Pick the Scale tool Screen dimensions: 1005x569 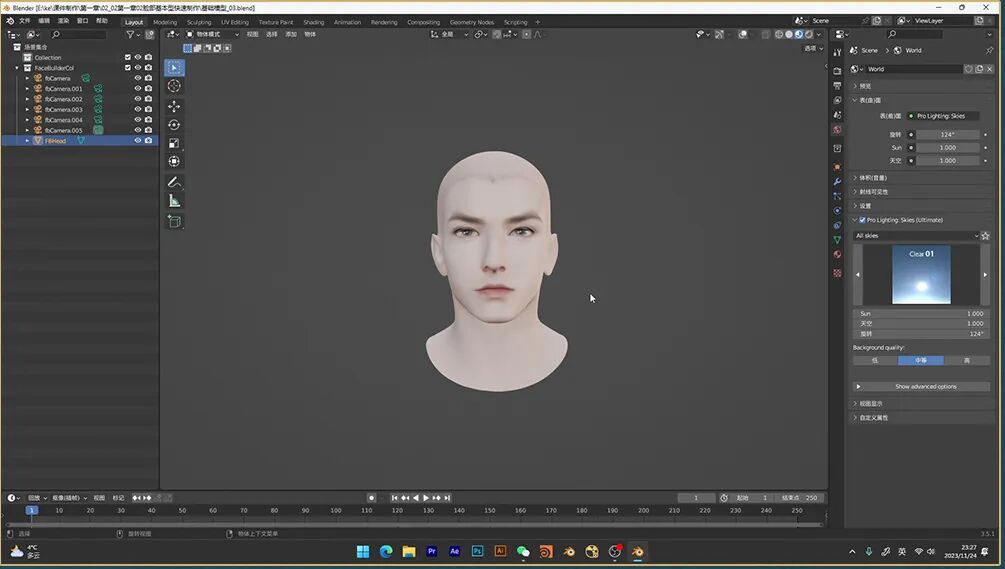click(x=174, y=144)
